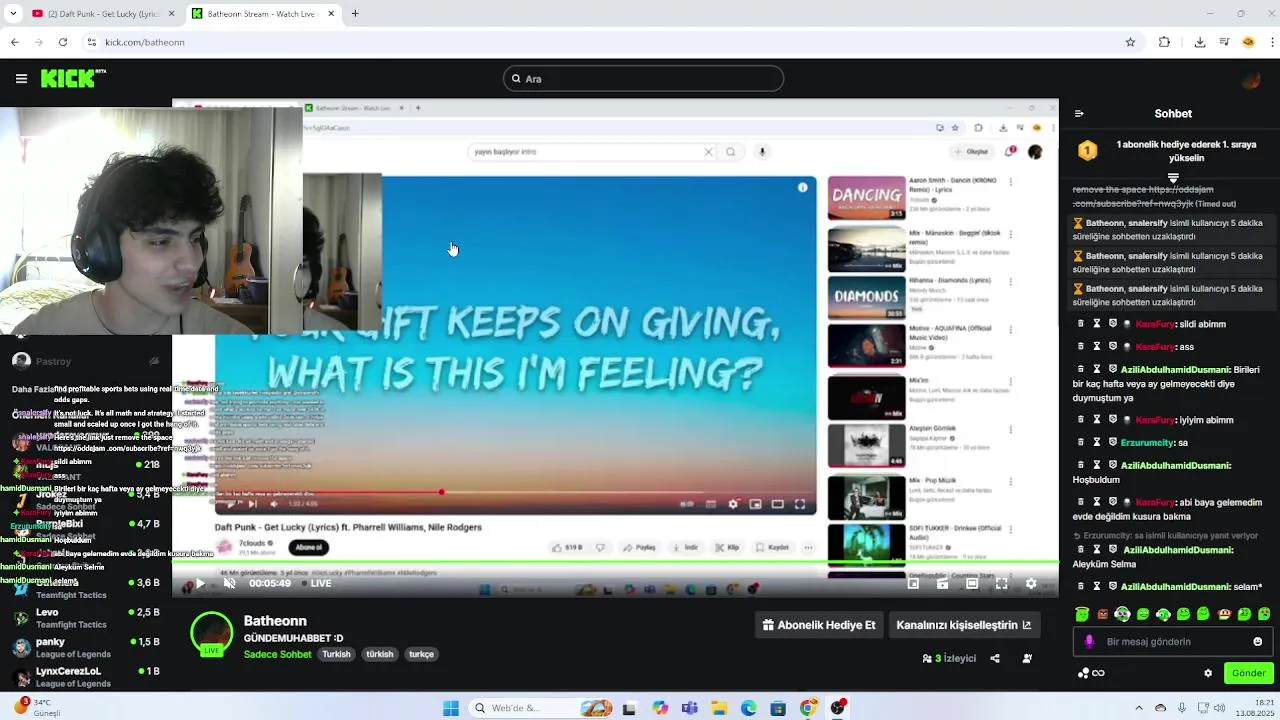The image size is (1280, 720).
Task: Open a new browser tab
Action: click(x=355, y=14)
